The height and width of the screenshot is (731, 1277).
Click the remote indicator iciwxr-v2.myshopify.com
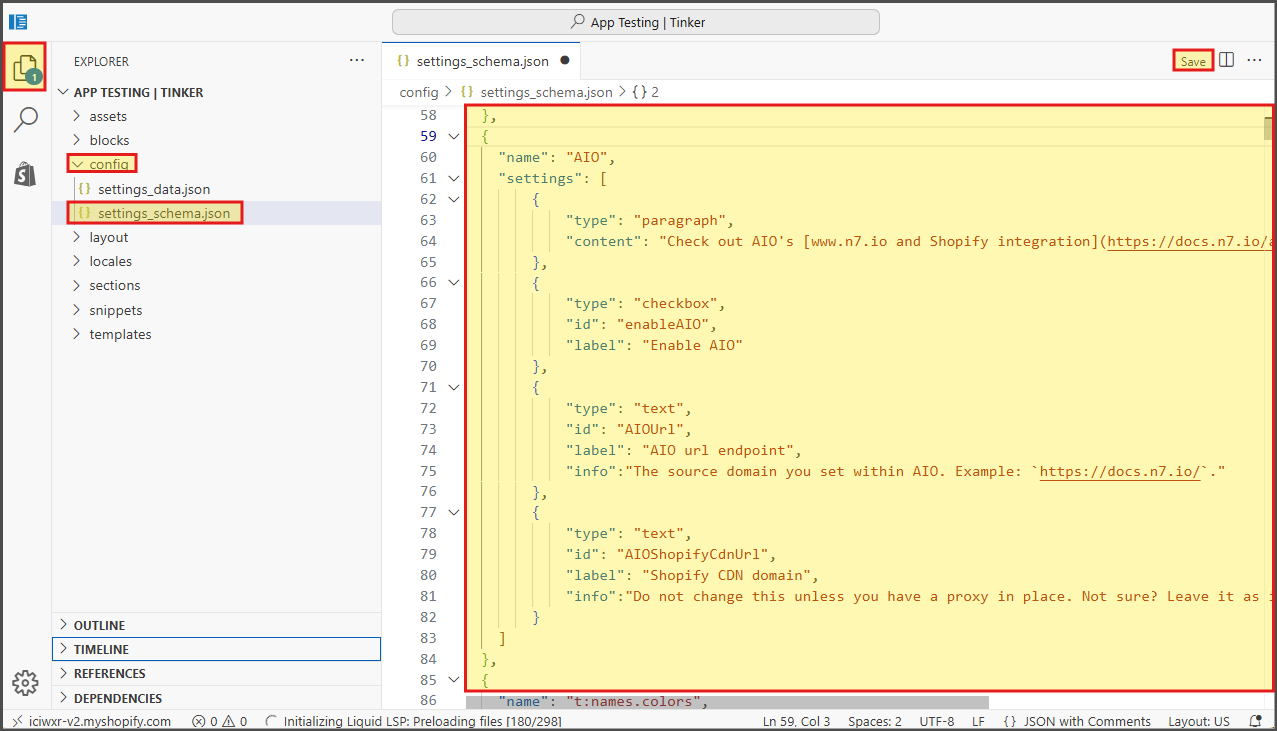[92, 721]
